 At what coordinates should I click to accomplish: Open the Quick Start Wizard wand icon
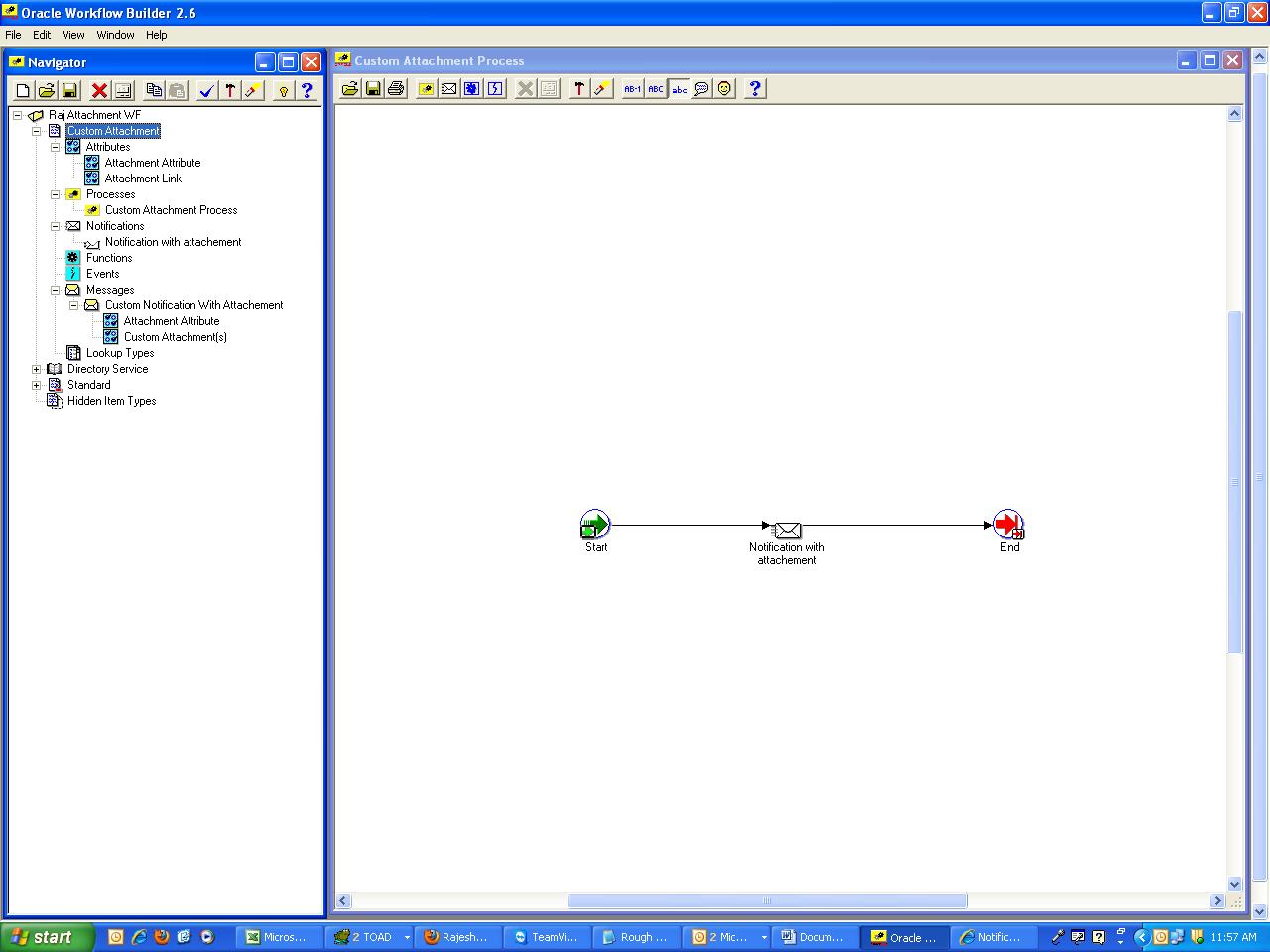[x=251, y=90]
